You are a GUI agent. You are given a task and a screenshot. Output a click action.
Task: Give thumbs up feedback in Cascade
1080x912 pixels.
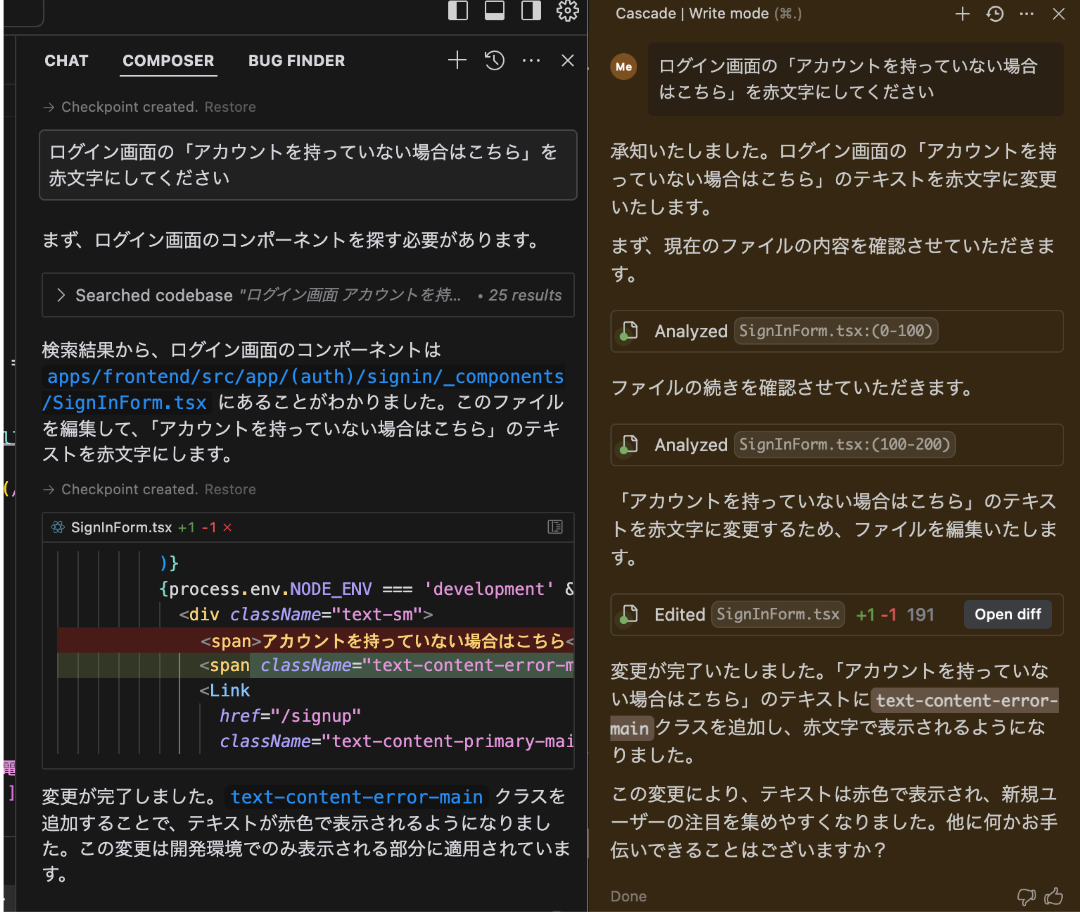pyautogui.click(x=1053, y=896)
